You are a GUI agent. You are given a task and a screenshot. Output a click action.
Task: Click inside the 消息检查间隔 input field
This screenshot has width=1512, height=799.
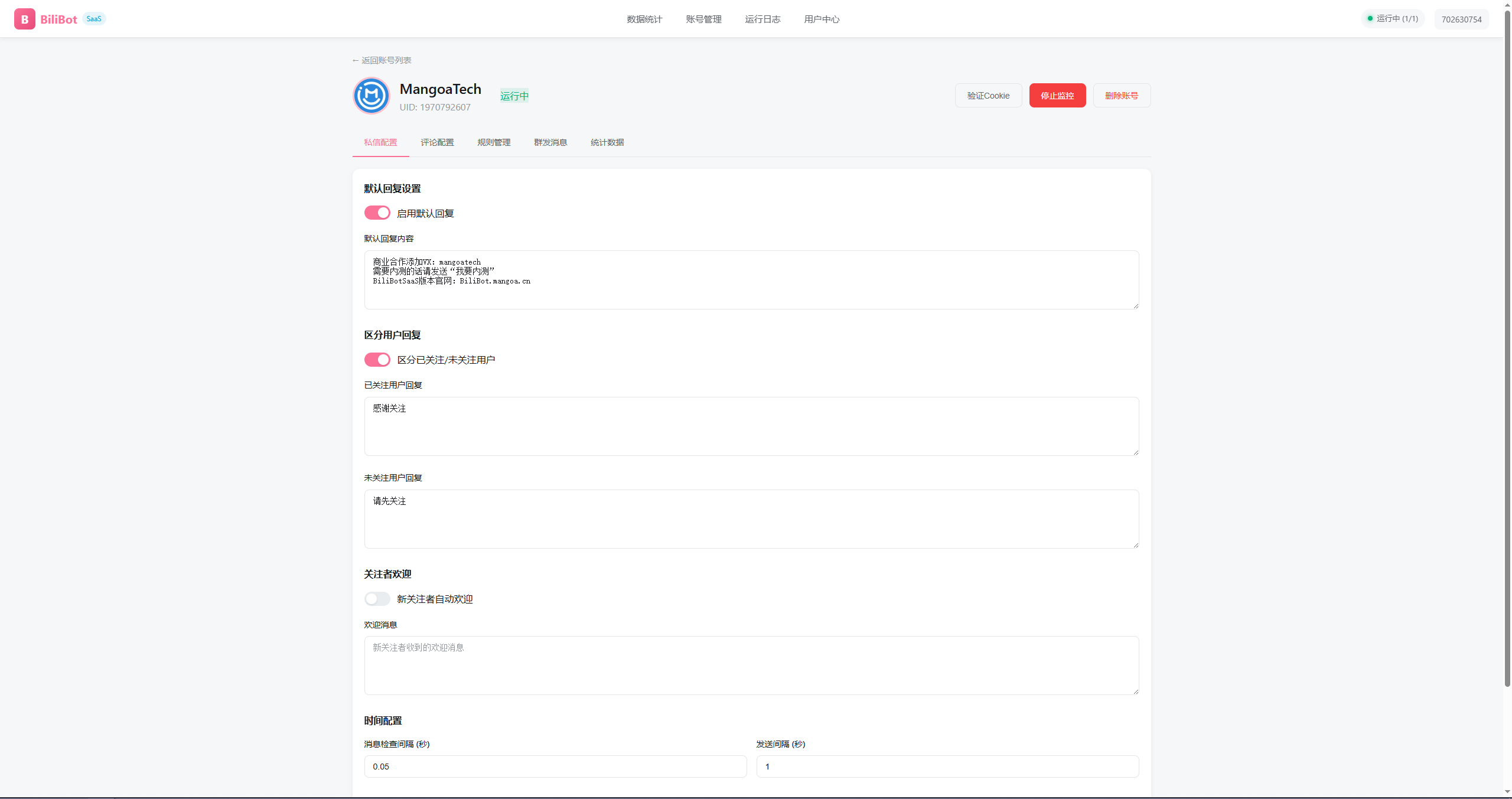click(555, 767)
